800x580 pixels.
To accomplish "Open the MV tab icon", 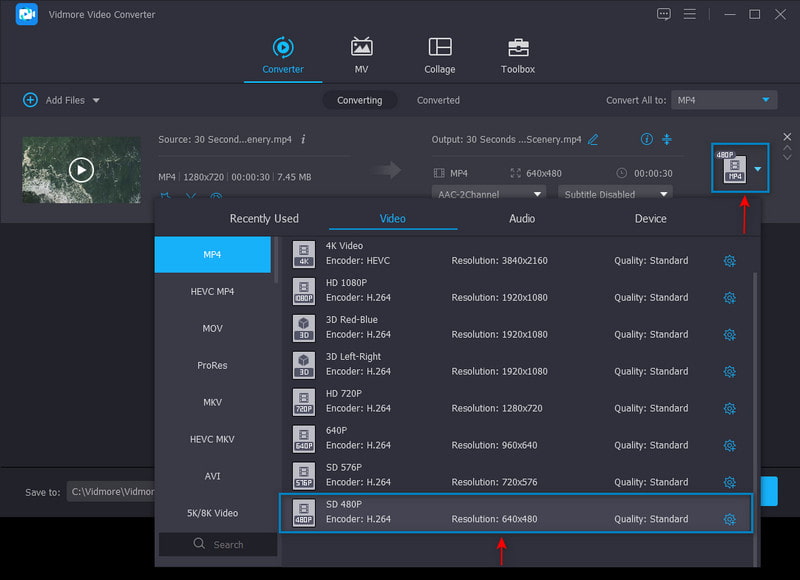I will (361, 47).
